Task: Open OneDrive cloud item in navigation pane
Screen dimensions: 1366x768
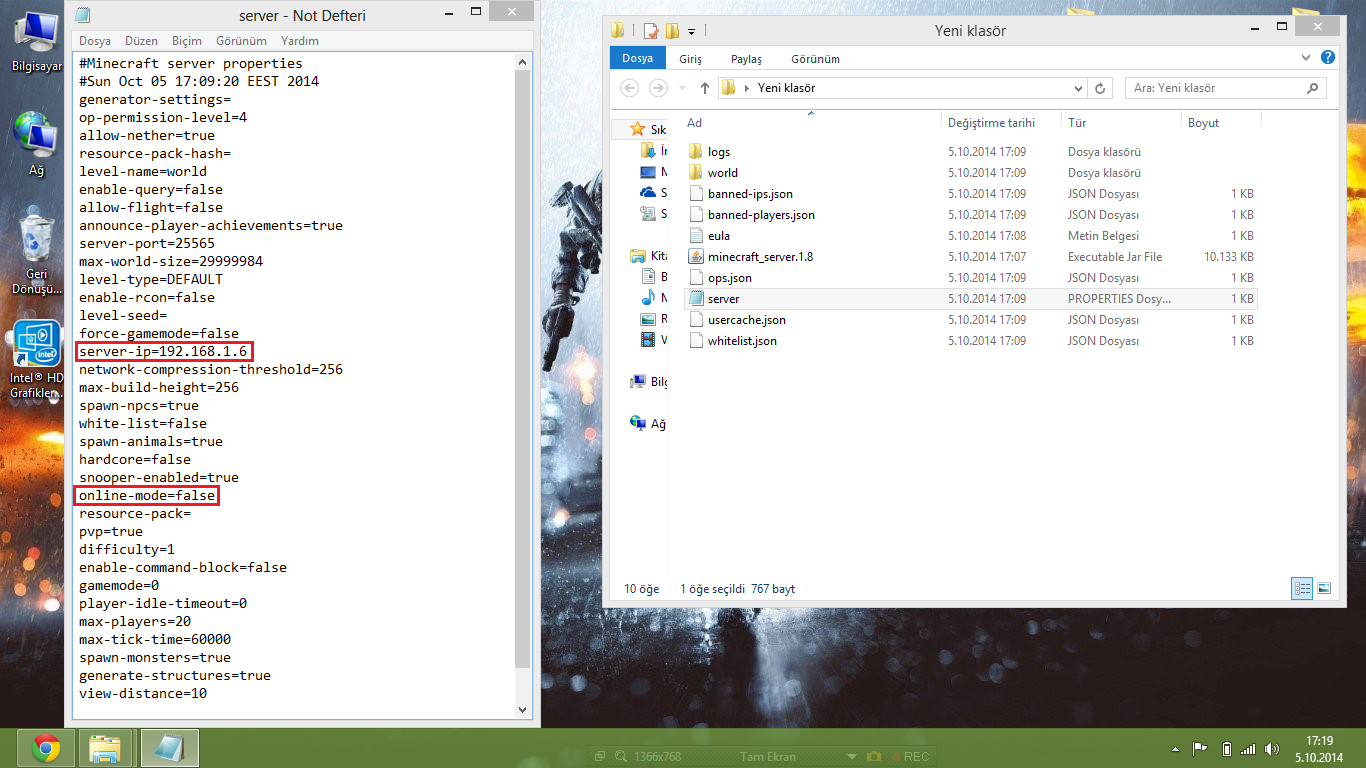Action: (x=648, y=193)
